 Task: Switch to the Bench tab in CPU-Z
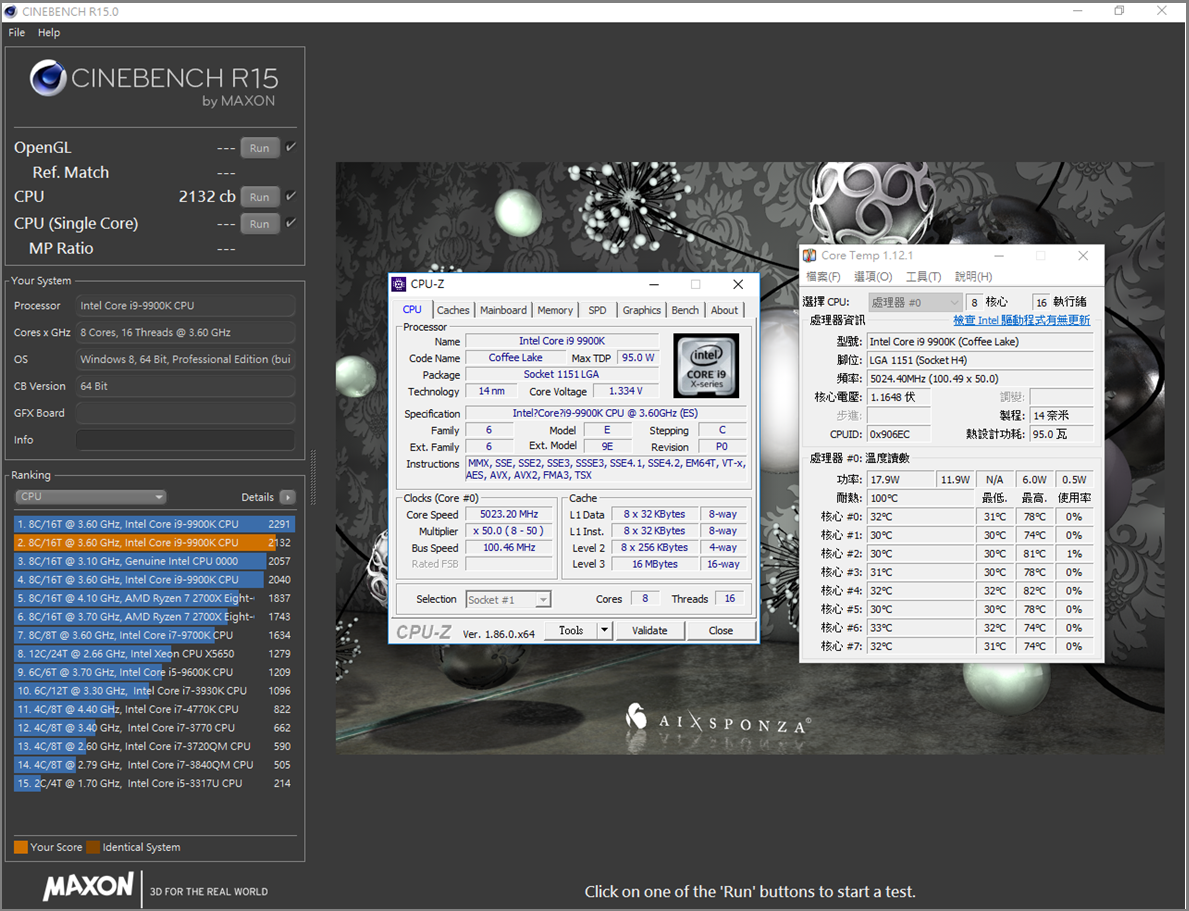tap(685, 310)
